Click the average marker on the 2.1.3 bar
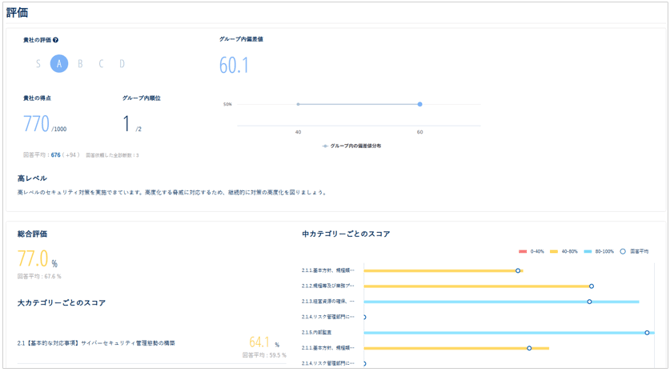This screenshot has height=372, width=670. pyautogui.click(x=589, y=302)
